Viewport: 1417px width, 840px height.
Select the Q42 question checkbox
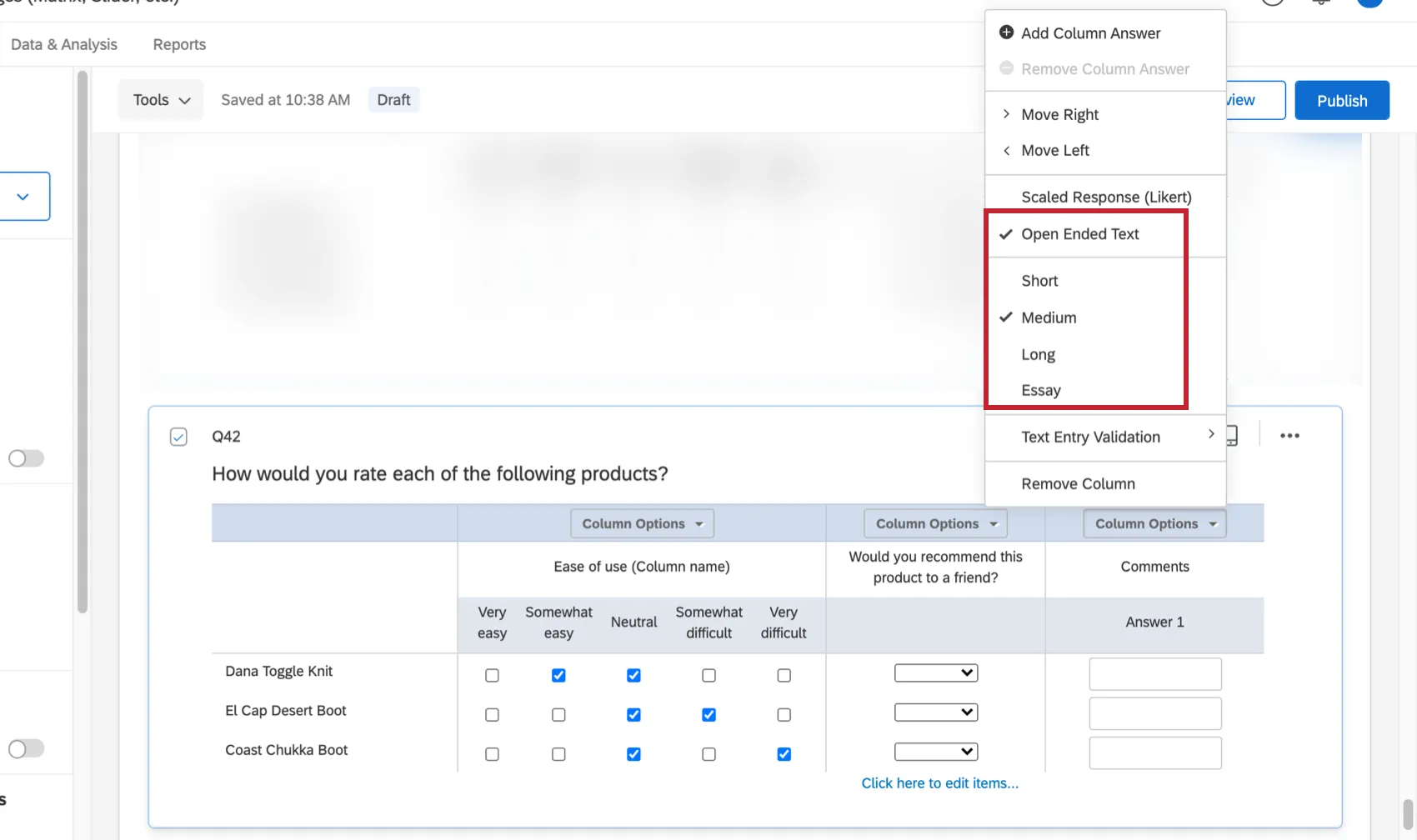click(178, 436)
